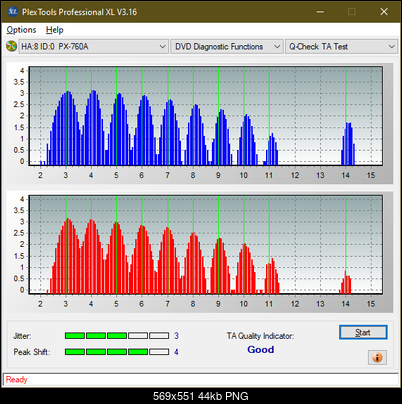Image resolution: width=402 pixels, height=404 pixels.
Task: Open the Q-Check TA Test dropdown
Action: tap(342, 47)
